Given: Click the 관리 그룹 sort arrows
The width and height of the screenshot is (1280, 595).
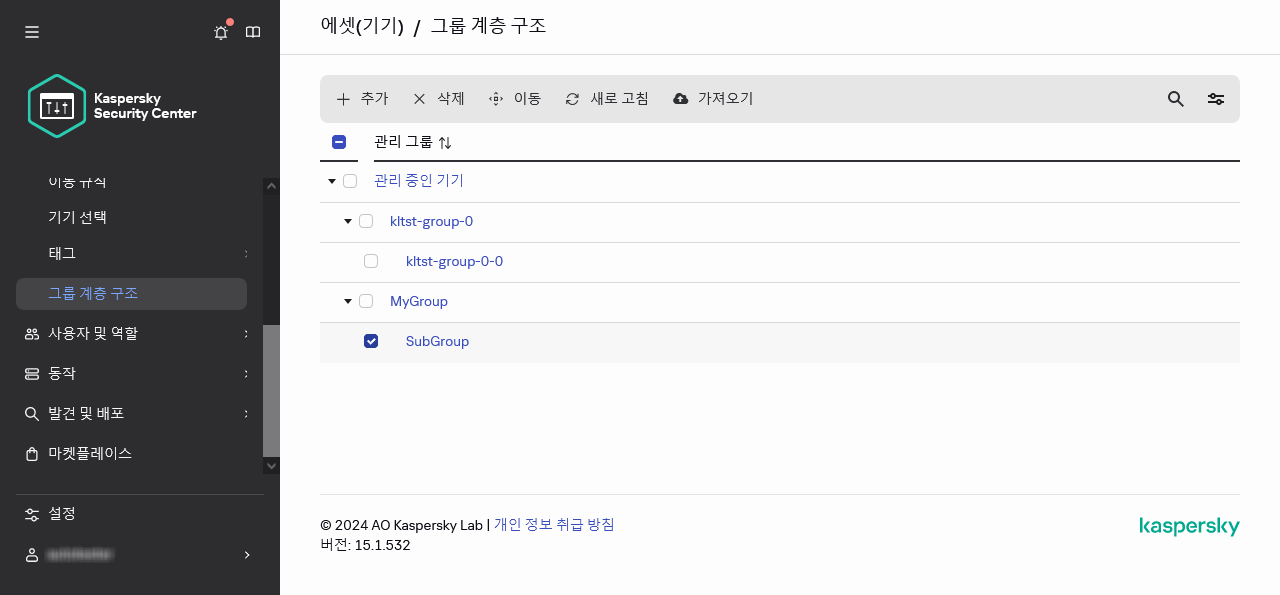Looking at the screenshot, I should [x=445, y=142].
